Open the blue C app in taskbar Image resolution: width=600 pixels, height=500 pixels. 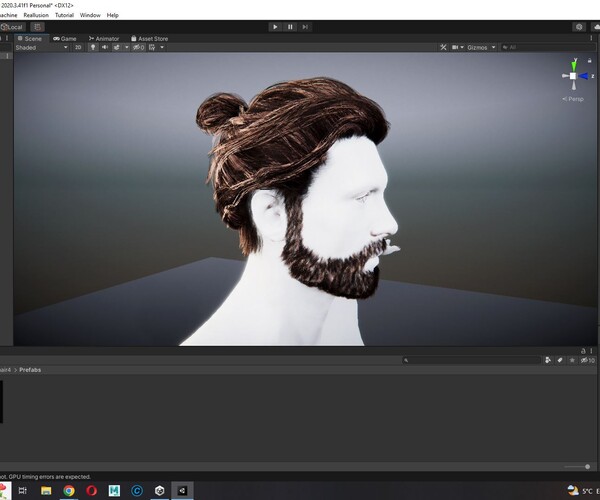pos(137,490)
